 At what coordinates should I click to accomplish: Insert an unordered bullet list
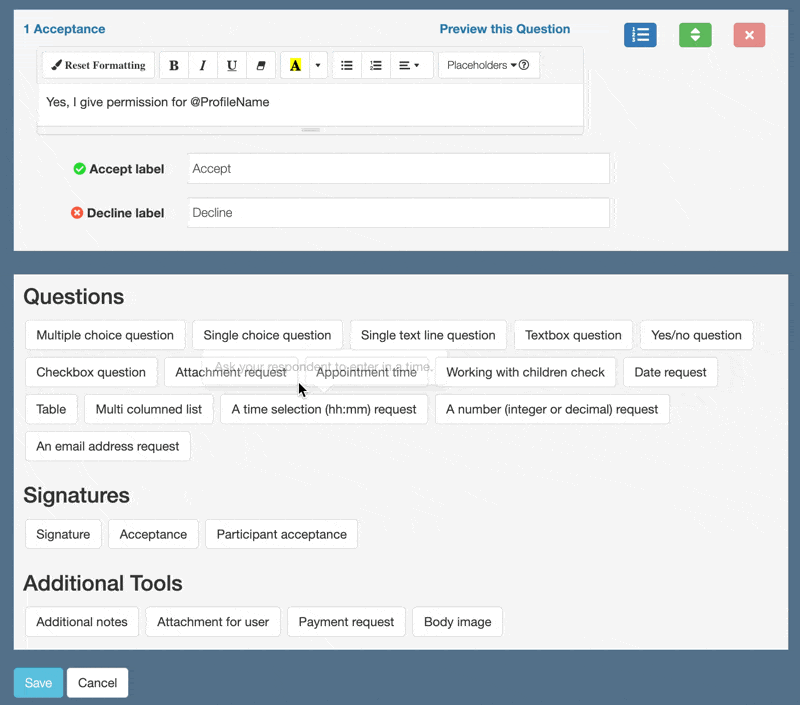[x=347, y=65]
